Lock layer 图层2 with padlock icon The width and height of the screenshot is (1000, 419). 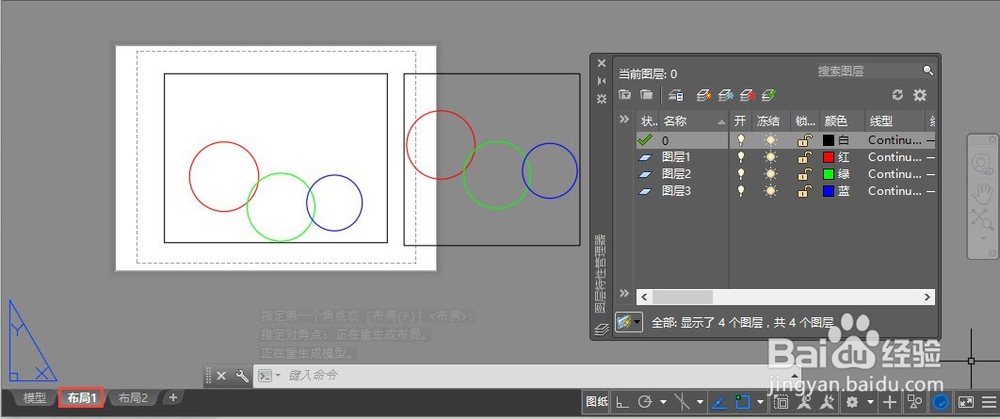coord(805,173)
